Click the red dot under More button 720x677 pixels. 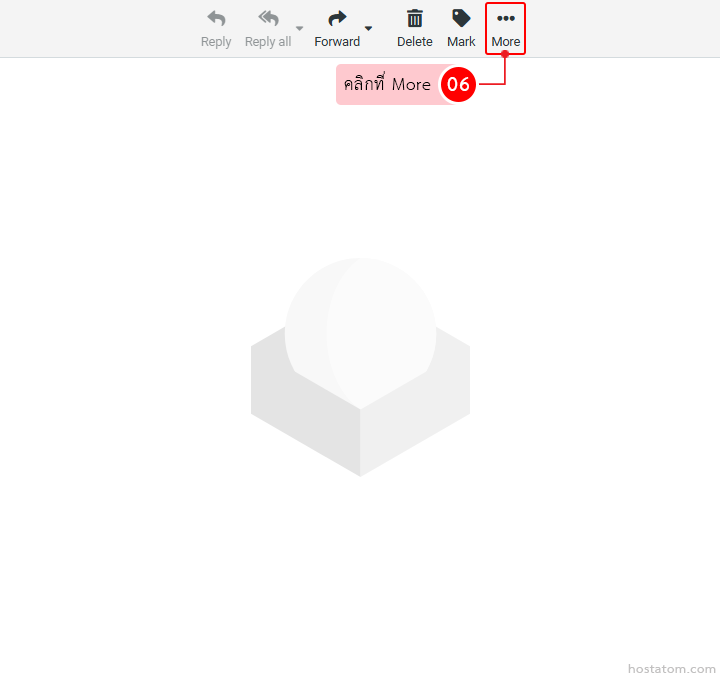pyautogui.click(x=505, y=54)
